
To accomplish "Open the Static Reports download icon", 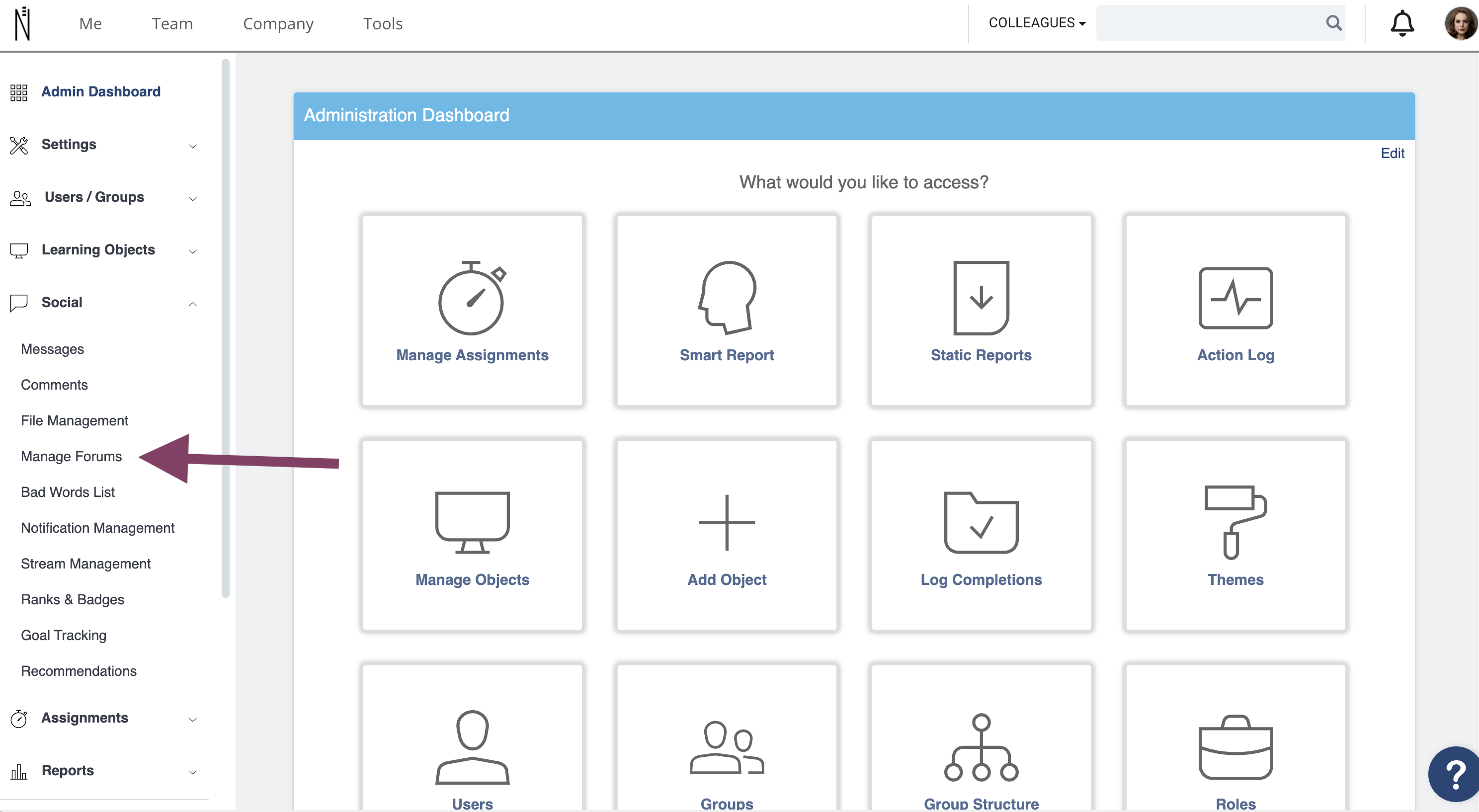I will click(x=981, y=298).
